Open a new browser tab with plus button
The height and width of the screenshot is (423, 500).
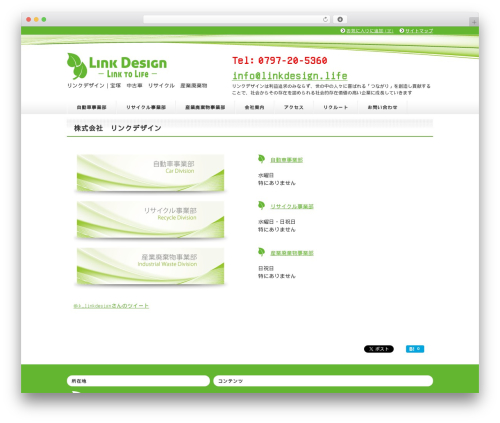[x=474, y=22]
